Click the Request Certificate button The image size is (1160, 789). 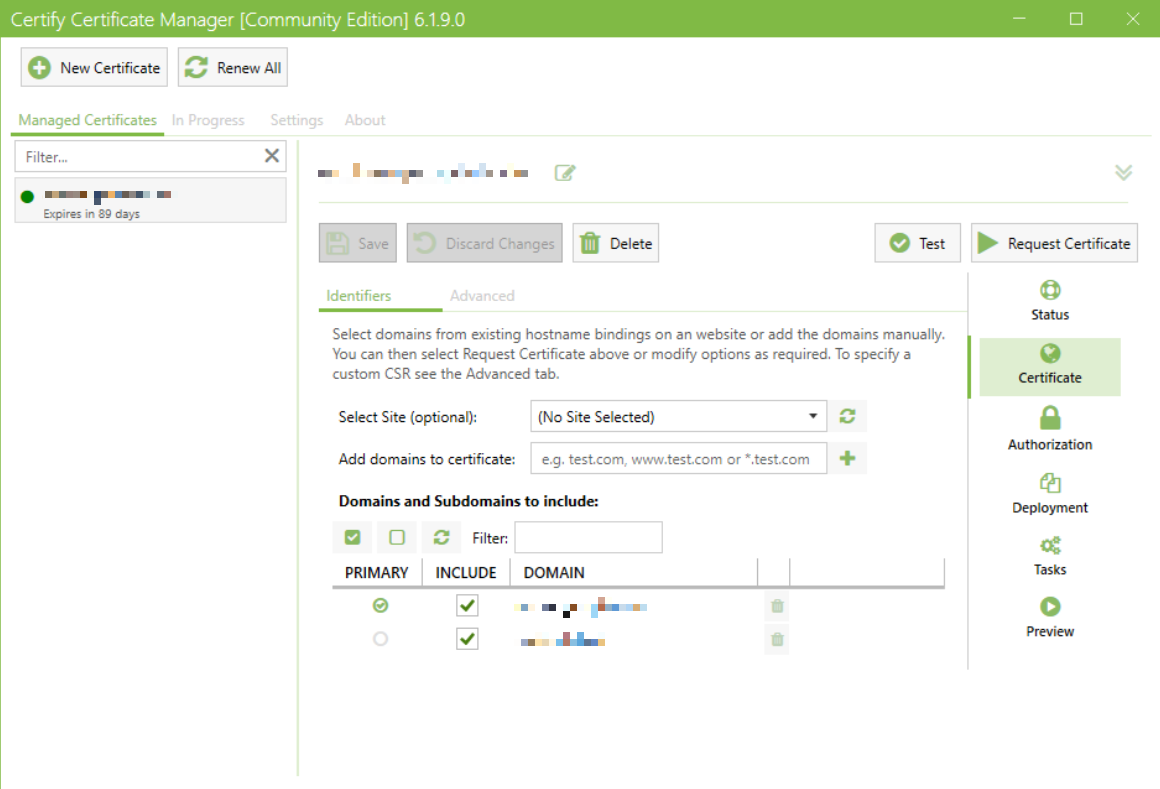tap(1054, 243)
